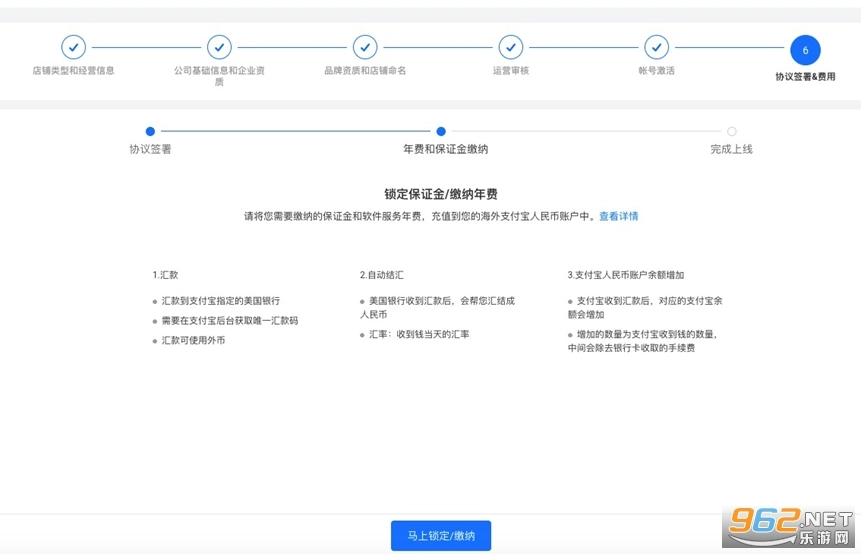Open the 查看详情 link
Viewport: 861px width, 554px height.
618,216
